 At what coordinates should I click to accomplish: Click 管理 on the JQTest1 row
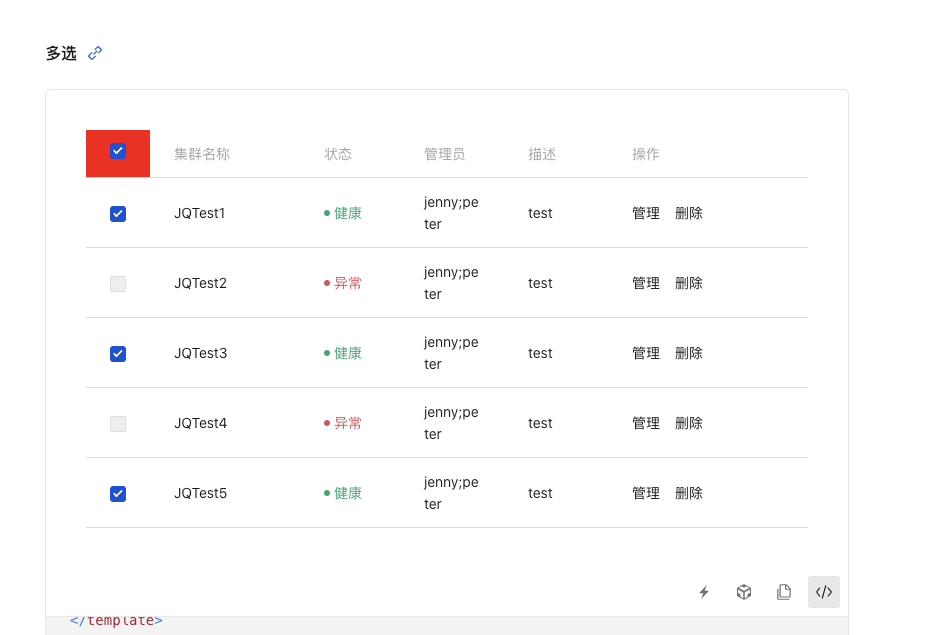645,213
